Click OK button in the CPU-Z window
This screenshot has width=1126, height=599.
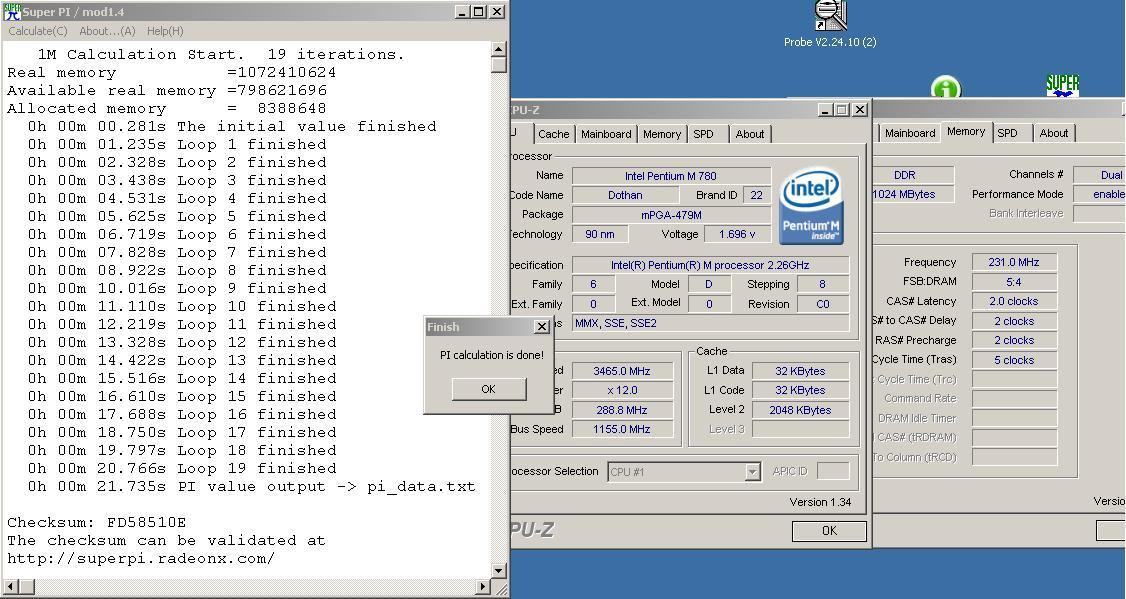click(x=829, y=531)
